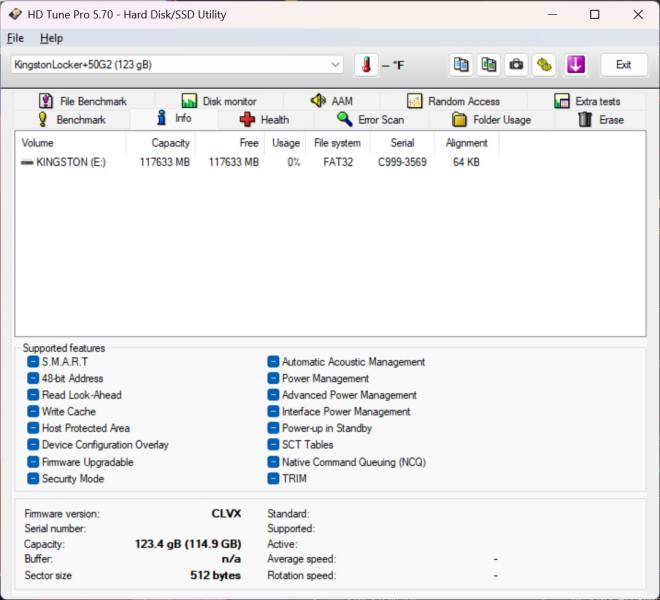This screenshot has height=600, width=660.
Task: Switch to the Erase tab
Action: pyautogui.click(x=600, y=120)
